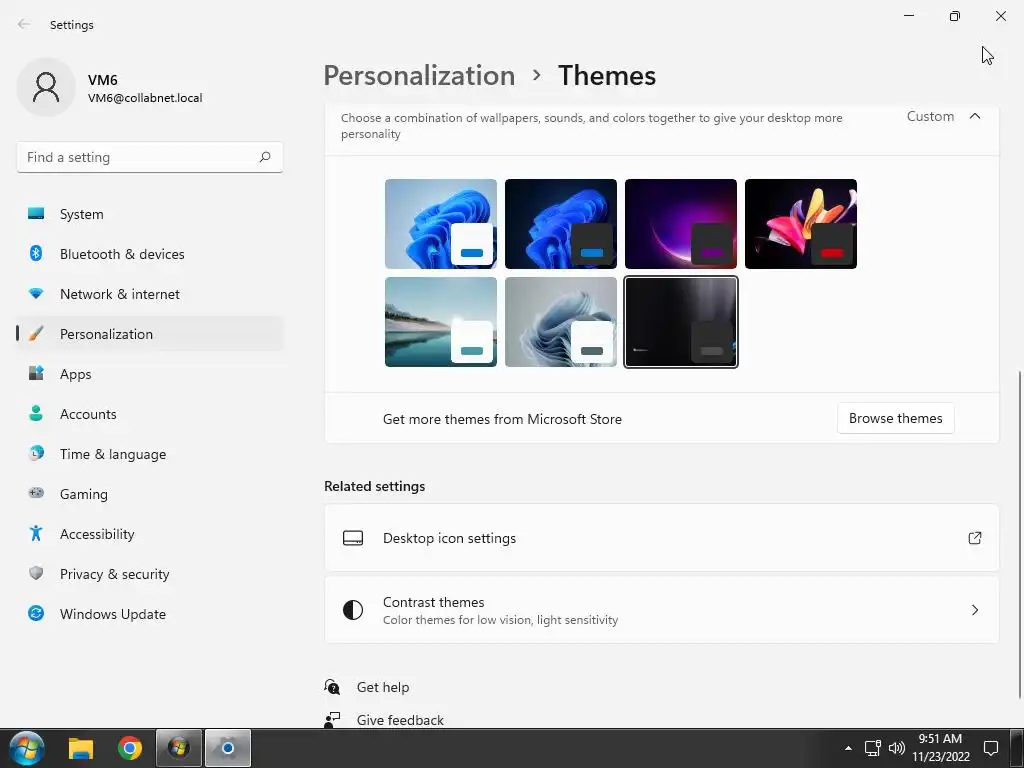Screen dimensions: 1024x768
Task: Open Time & language settings
Action: click(x=150, y=453)
